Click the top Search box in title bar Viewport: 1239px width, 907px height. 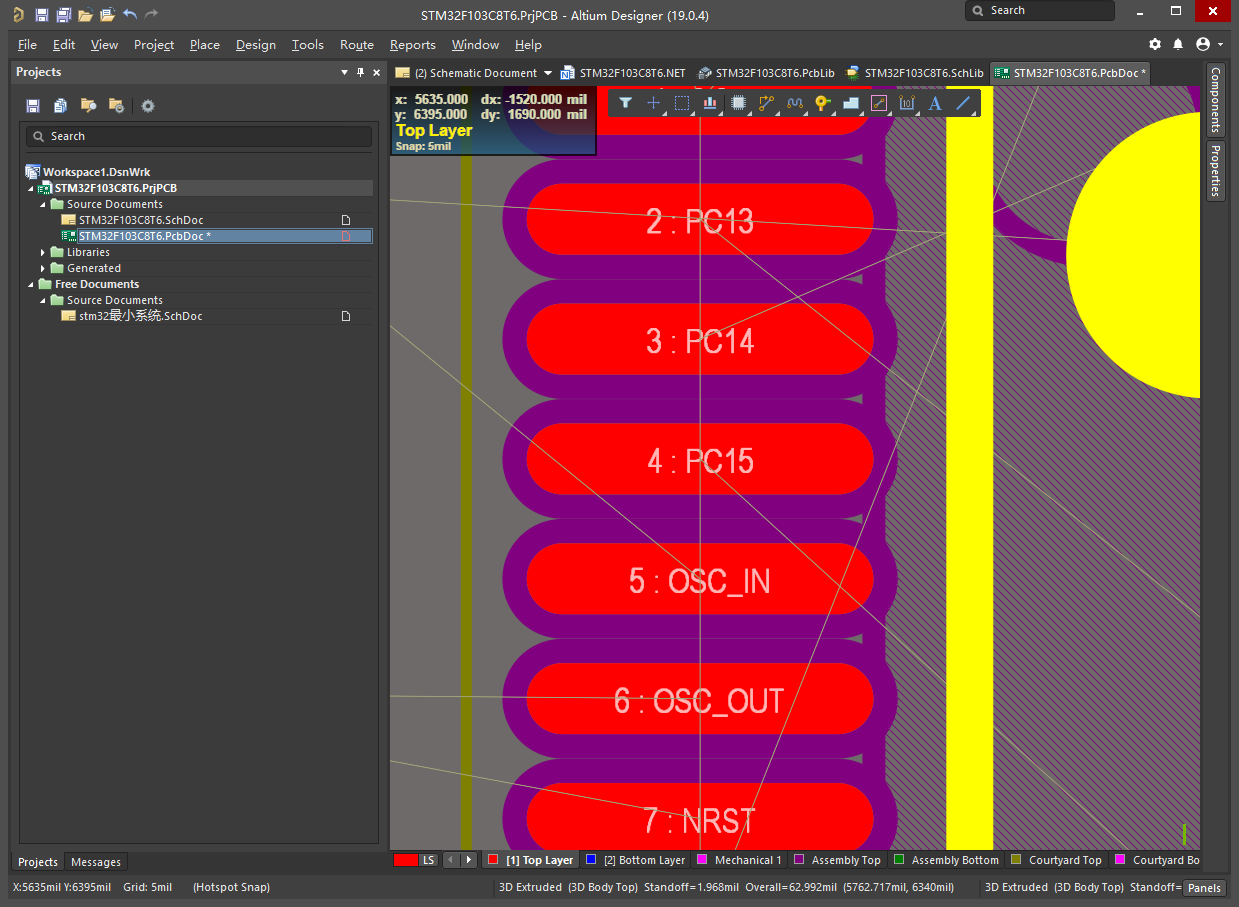tap(1040, 10)
